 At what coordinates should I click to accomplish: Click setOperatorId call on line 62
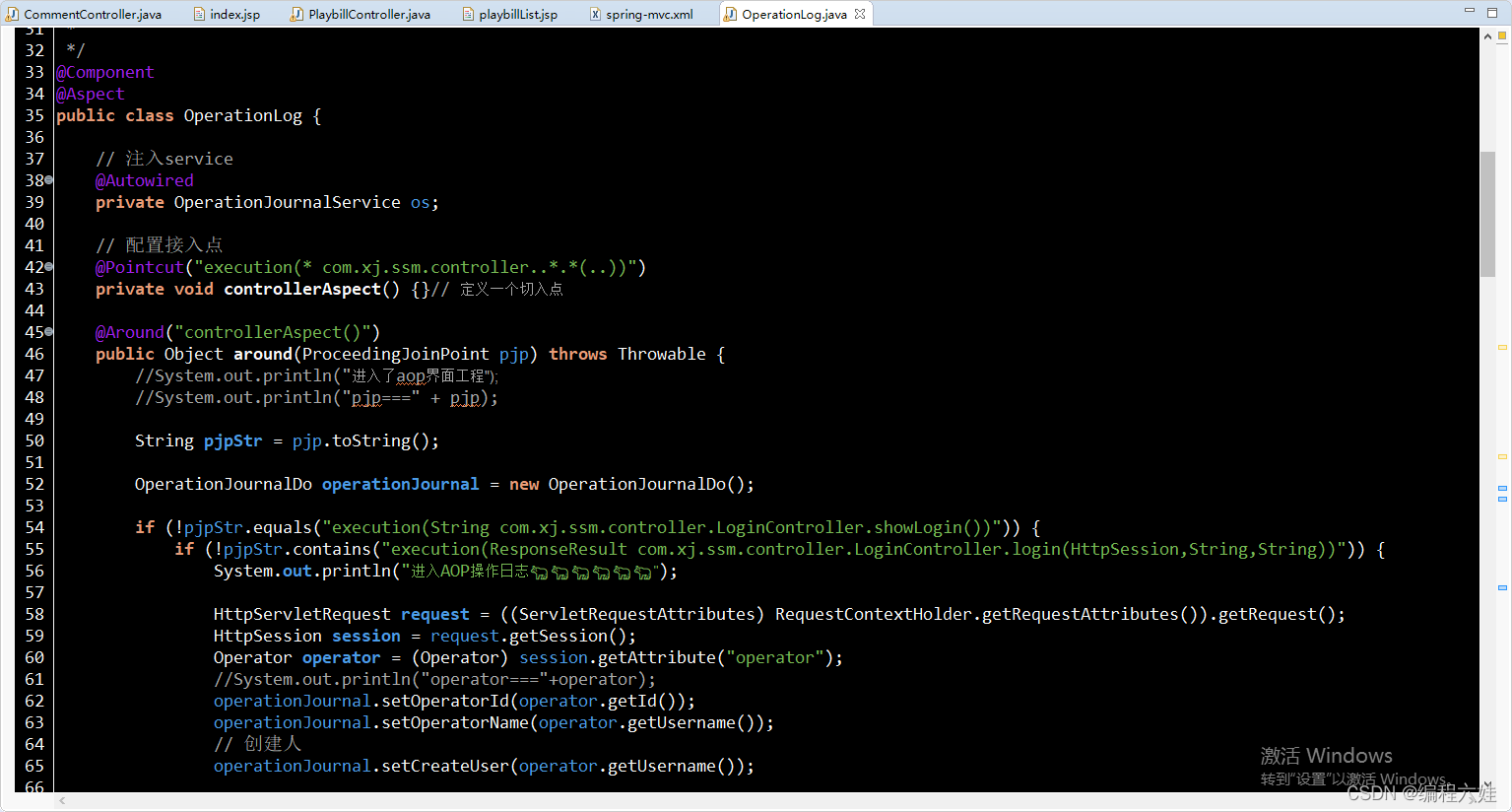[x=445, y=701]
